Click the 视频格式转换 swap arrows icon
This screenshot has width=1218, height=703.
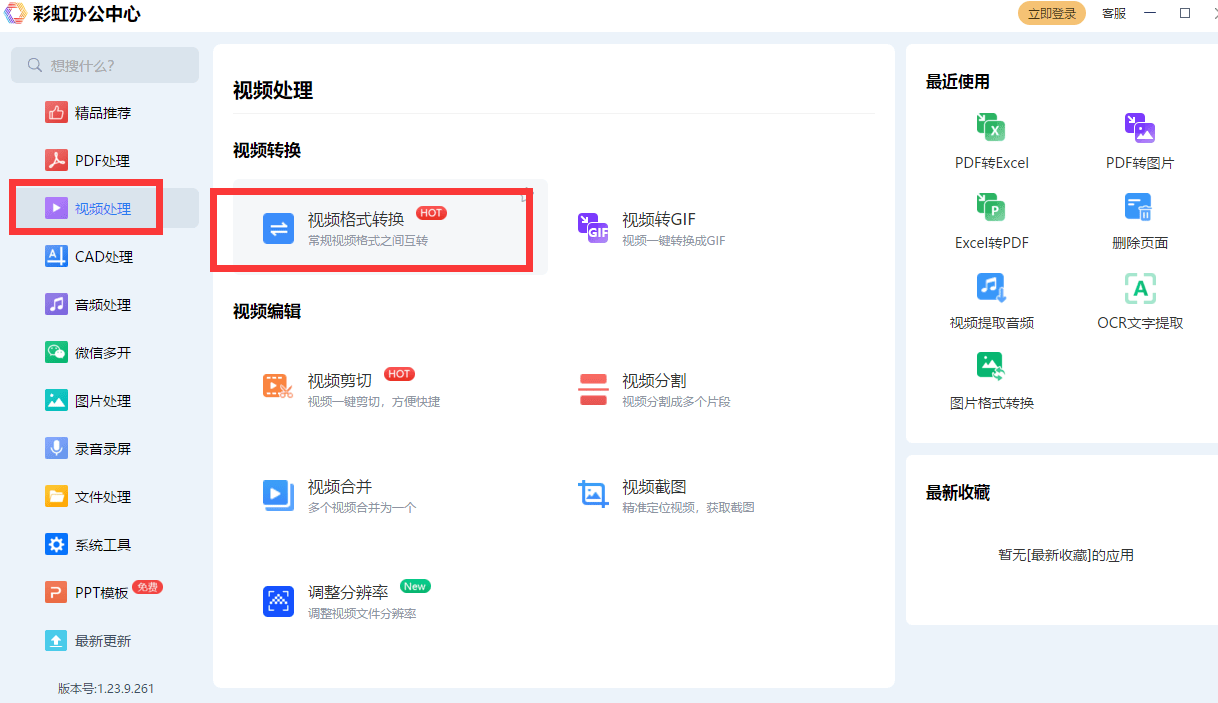click(278, 228)
